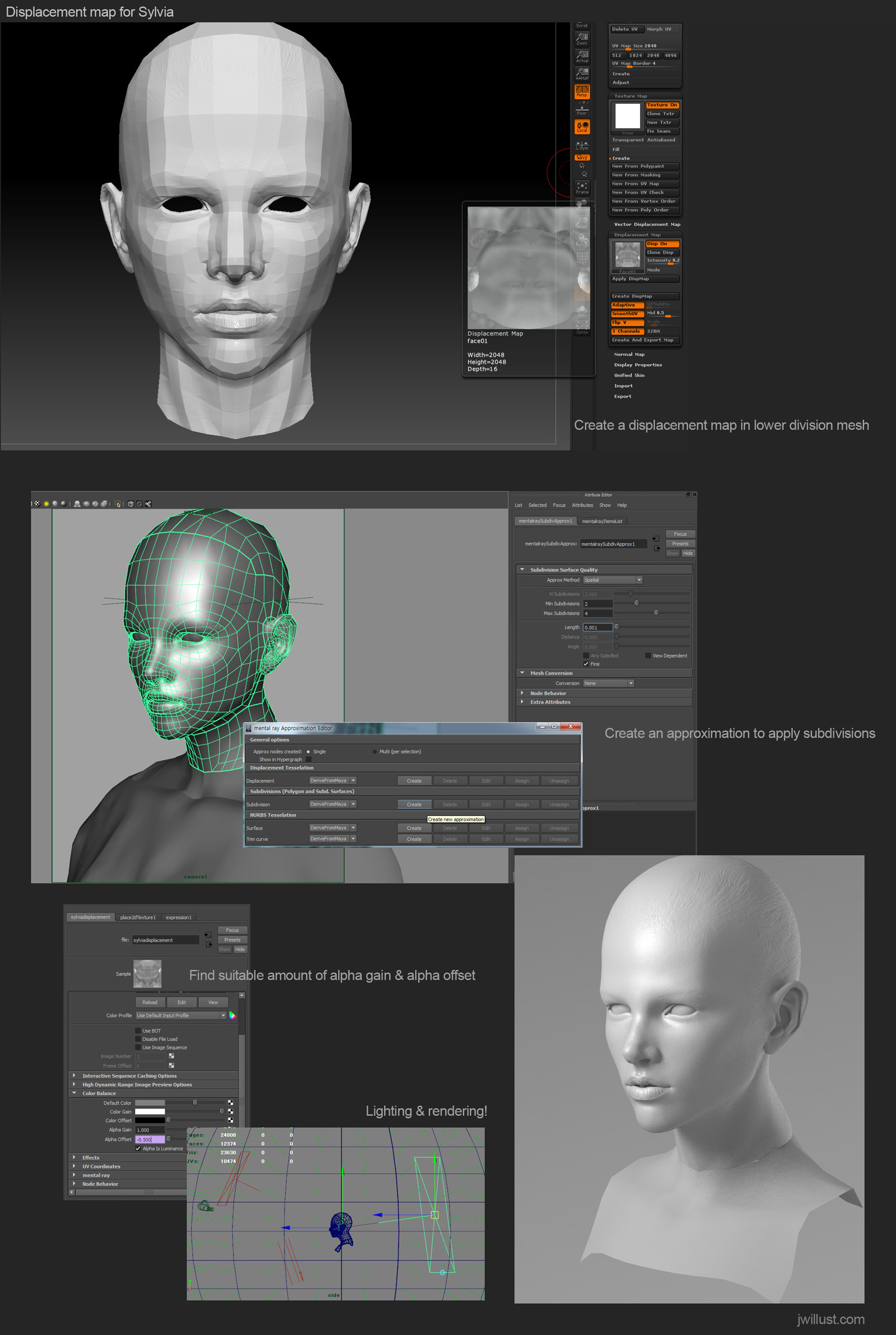Click the Color Gain white swatch
Screen dimensions: 896x1335
(150, 1111)
